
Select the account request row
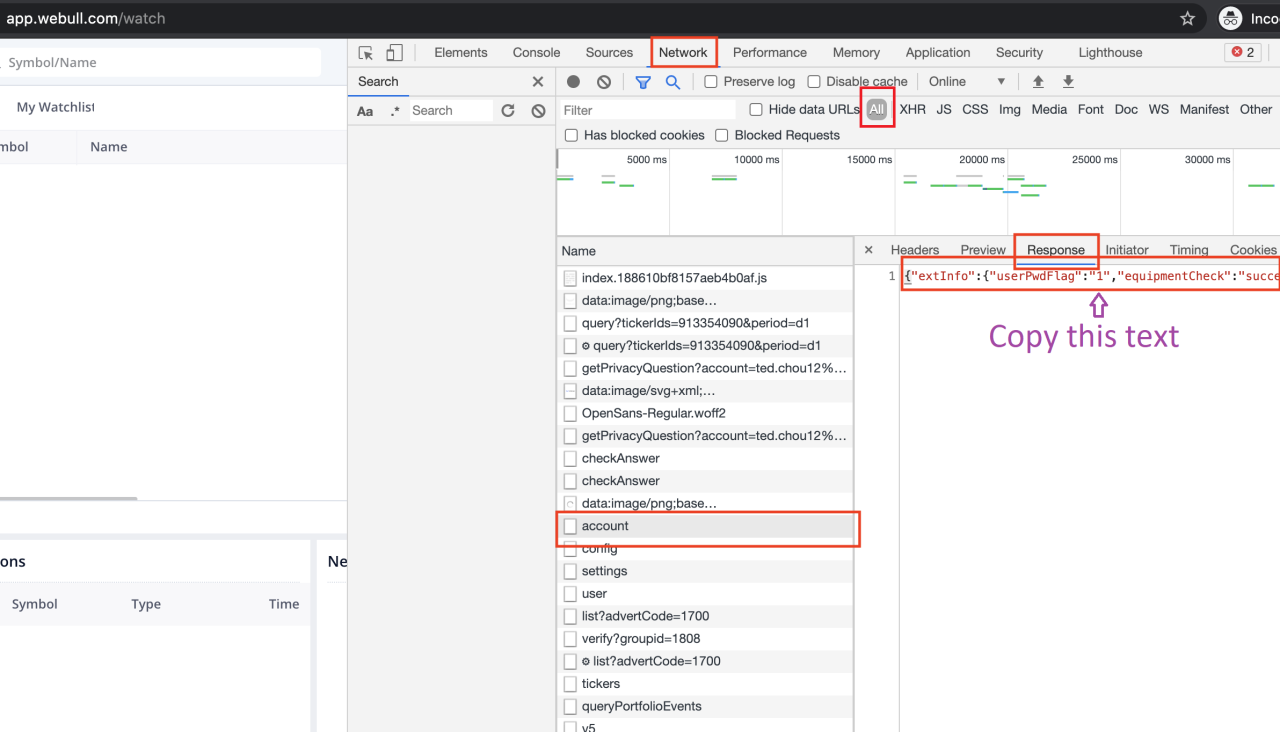tap(605, 526)
